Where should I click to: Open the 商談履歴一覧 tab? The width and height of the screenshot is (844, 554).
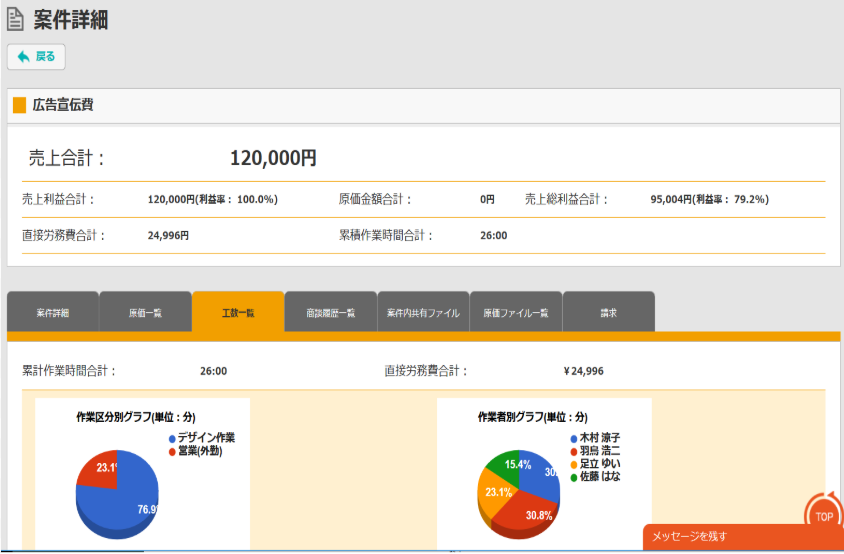pos(330,312)
